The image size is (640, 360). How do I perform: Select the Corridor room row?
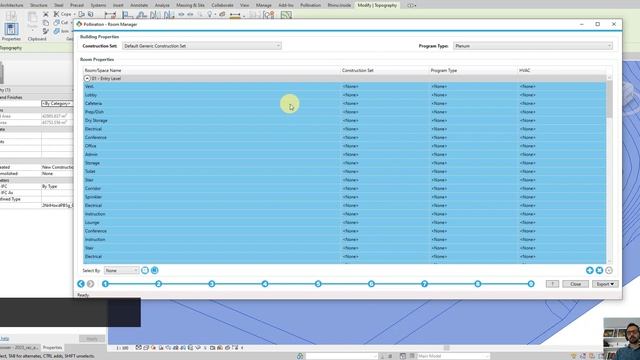click(x=344, y=189)
